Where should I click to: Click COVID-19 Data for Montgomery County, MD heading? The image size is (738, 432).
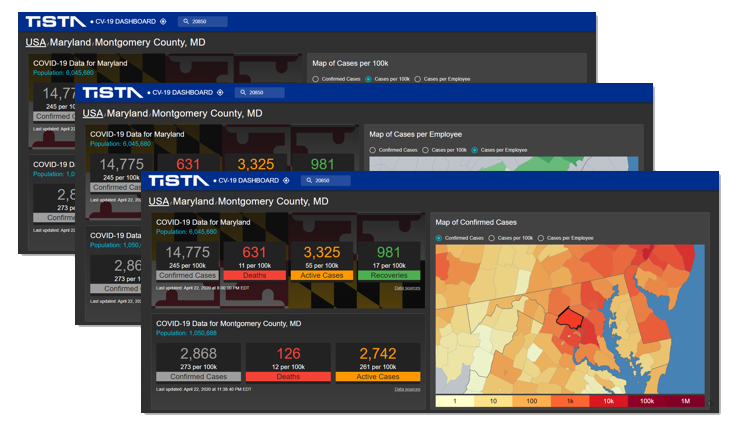pos(229,324)
